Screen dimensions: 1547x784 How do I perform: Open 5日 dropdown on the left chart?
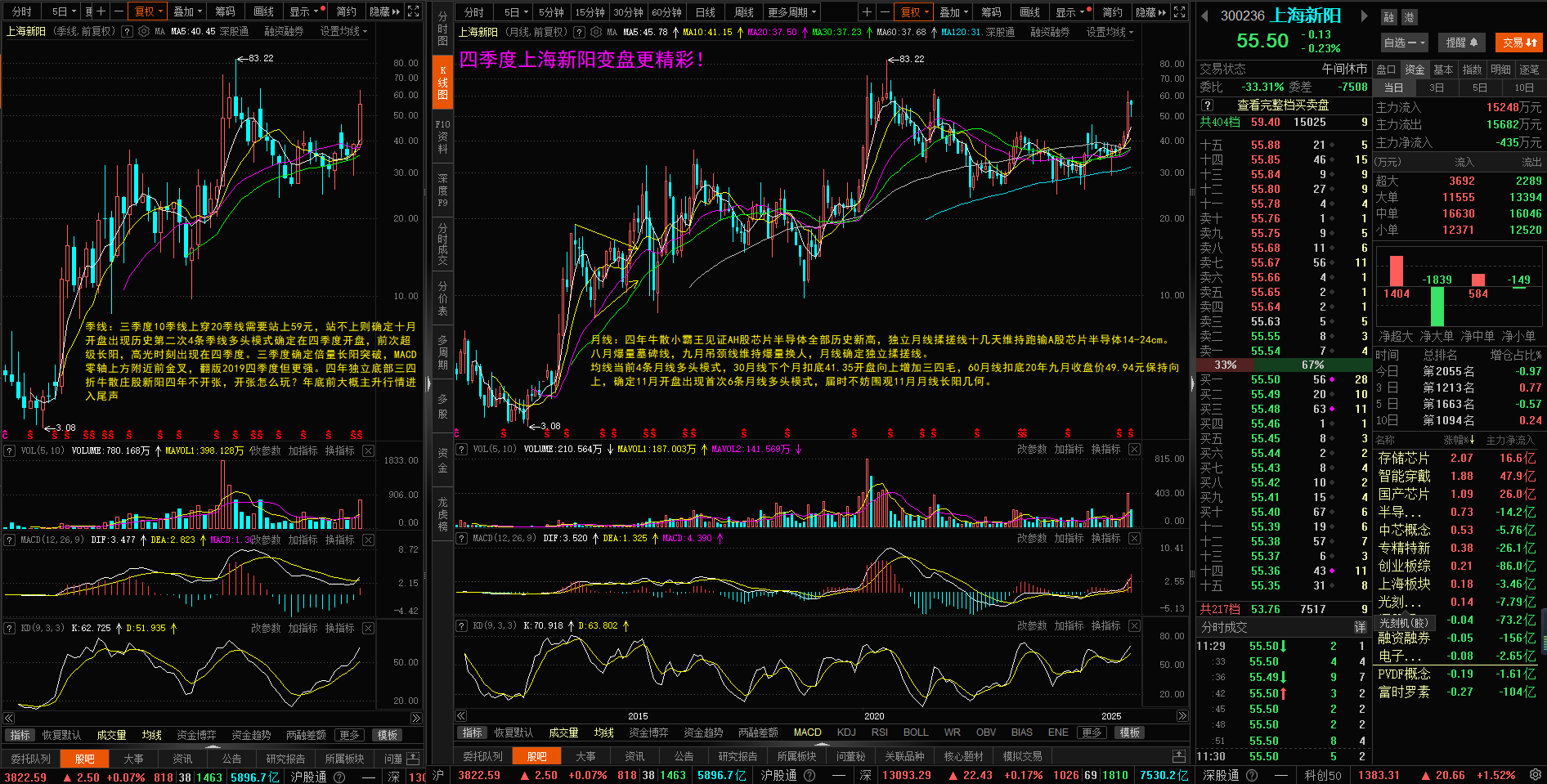coord(64,11)
